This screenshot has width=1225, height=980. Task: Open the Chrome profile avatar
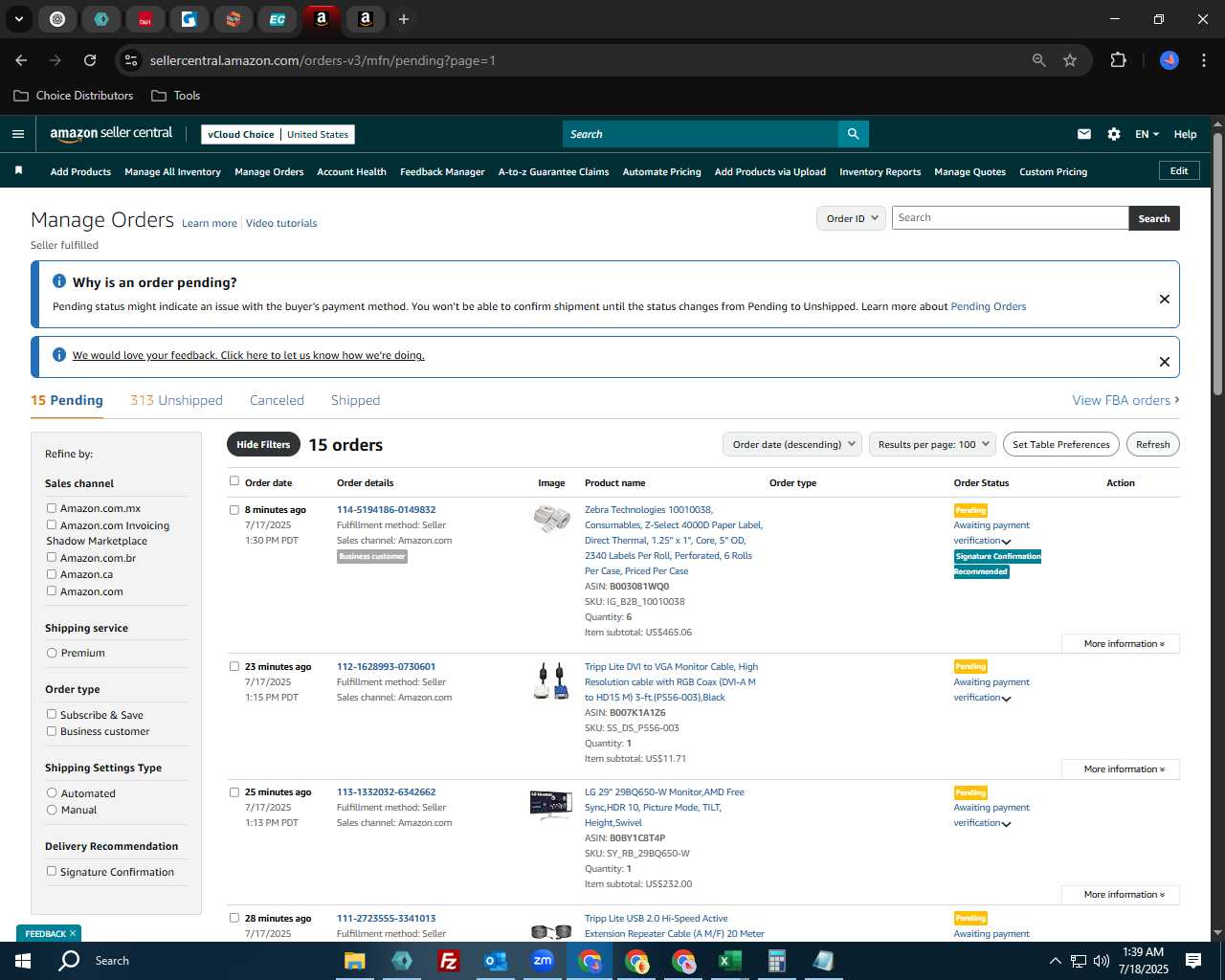coord(1169,60)
